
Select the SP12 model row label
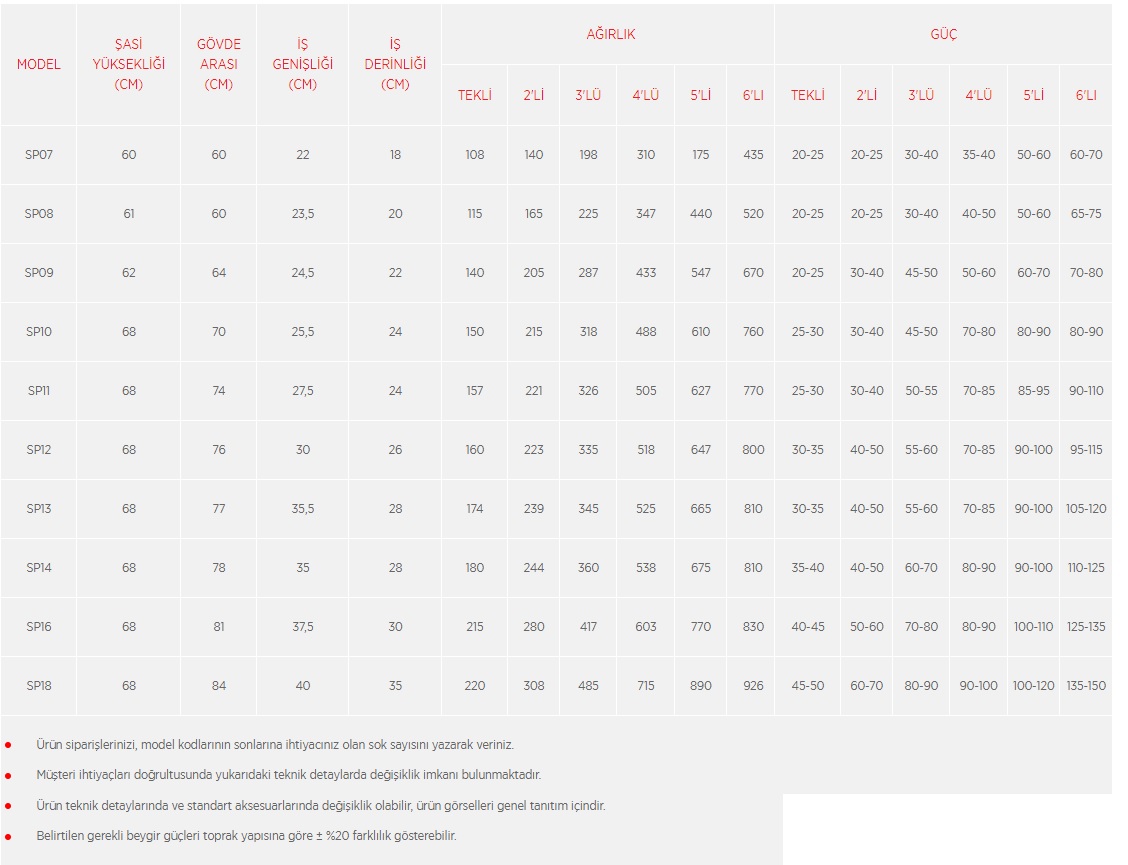39,450
